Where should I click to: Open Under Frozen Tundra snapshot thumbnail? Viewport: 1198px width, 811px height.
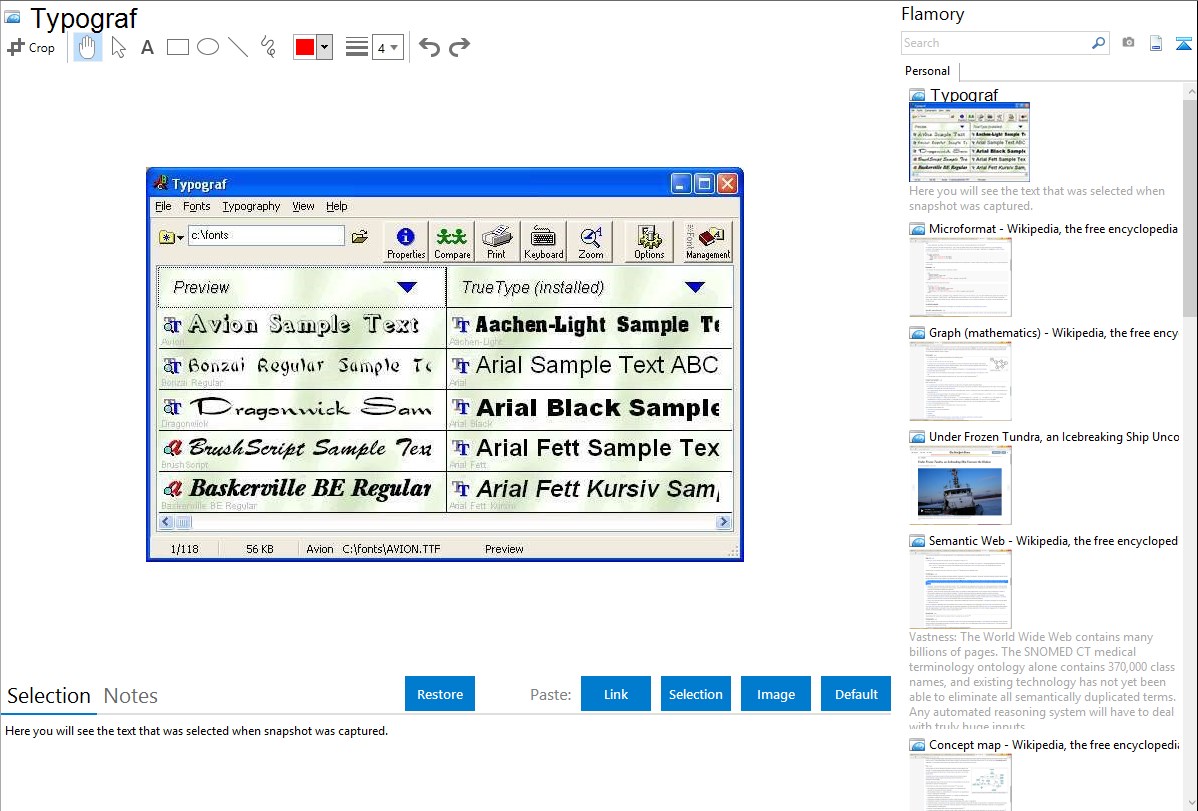point(960,485)
